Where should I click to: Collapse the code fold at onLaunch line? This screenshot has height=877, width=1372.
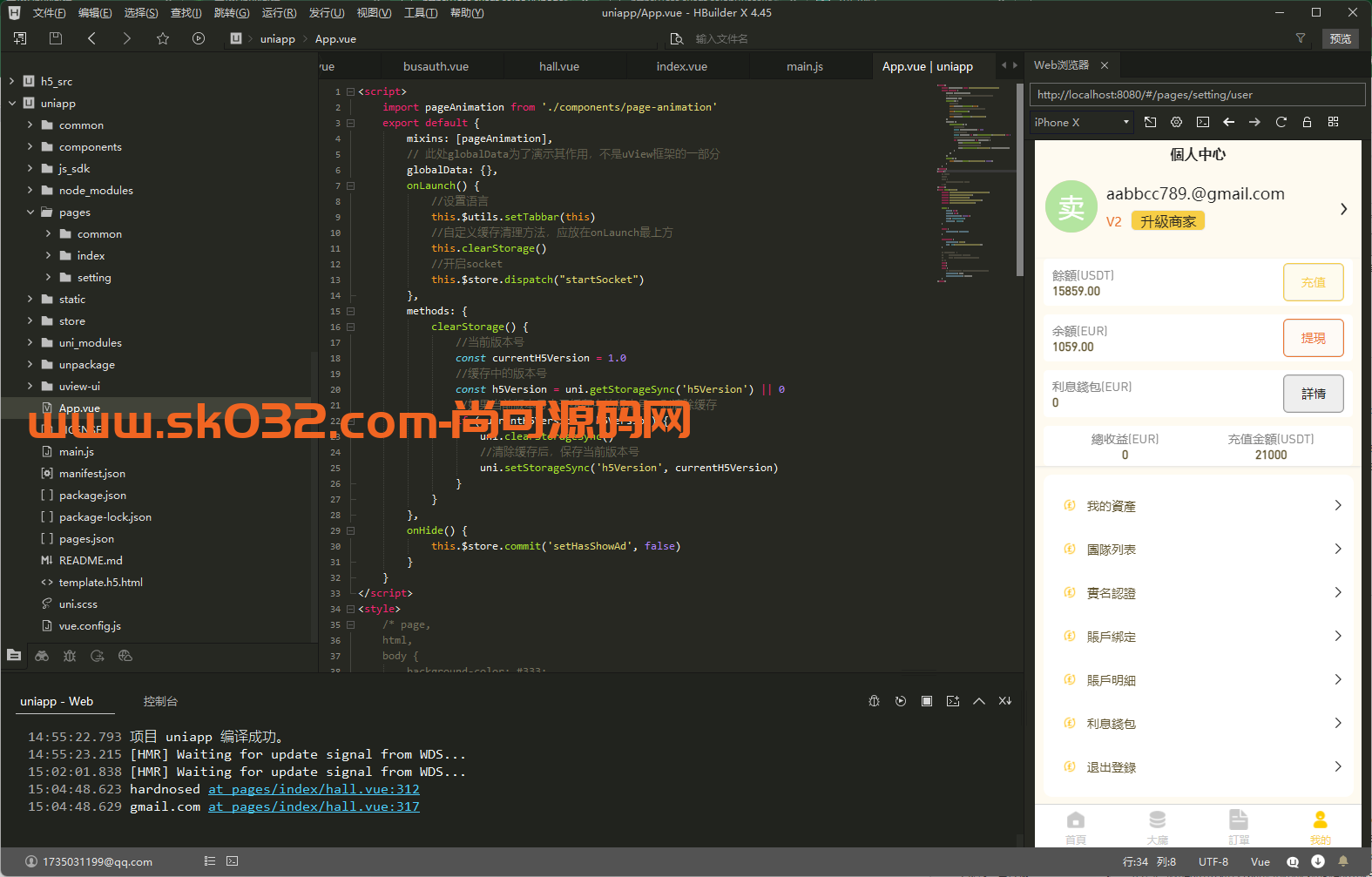click(x=350, y=186)
